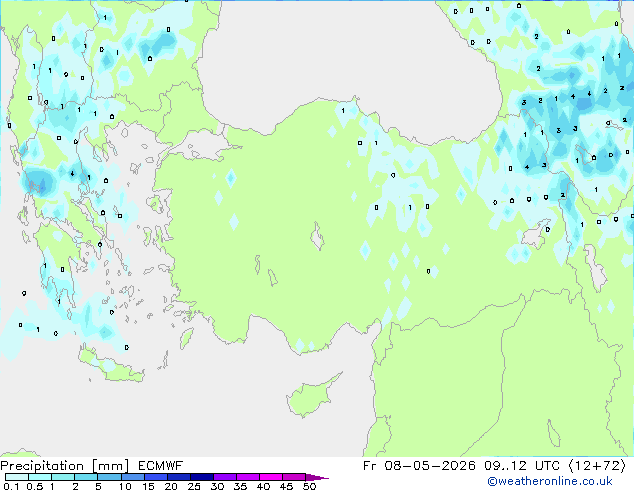Pick legend swatch between 10 and 15
This screenshot has height=490, width=634.
coord(132,477)
